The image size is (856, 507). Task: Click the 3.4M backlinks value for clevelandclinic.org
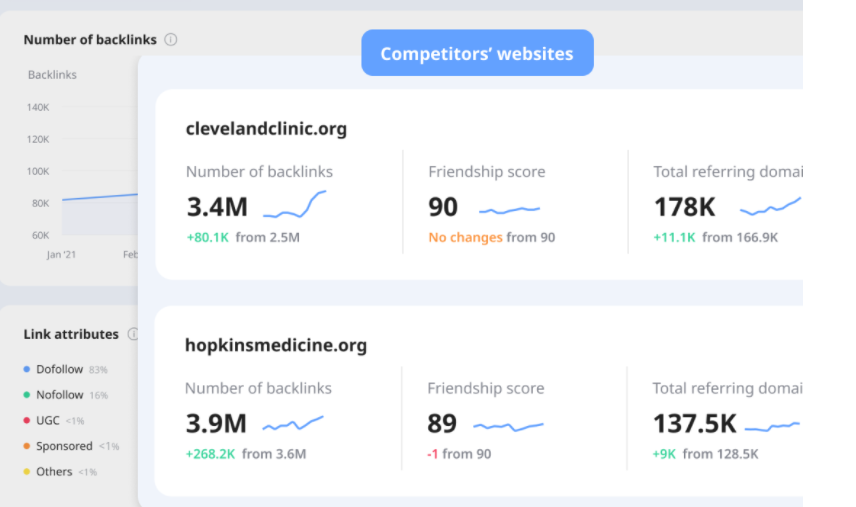217,207
